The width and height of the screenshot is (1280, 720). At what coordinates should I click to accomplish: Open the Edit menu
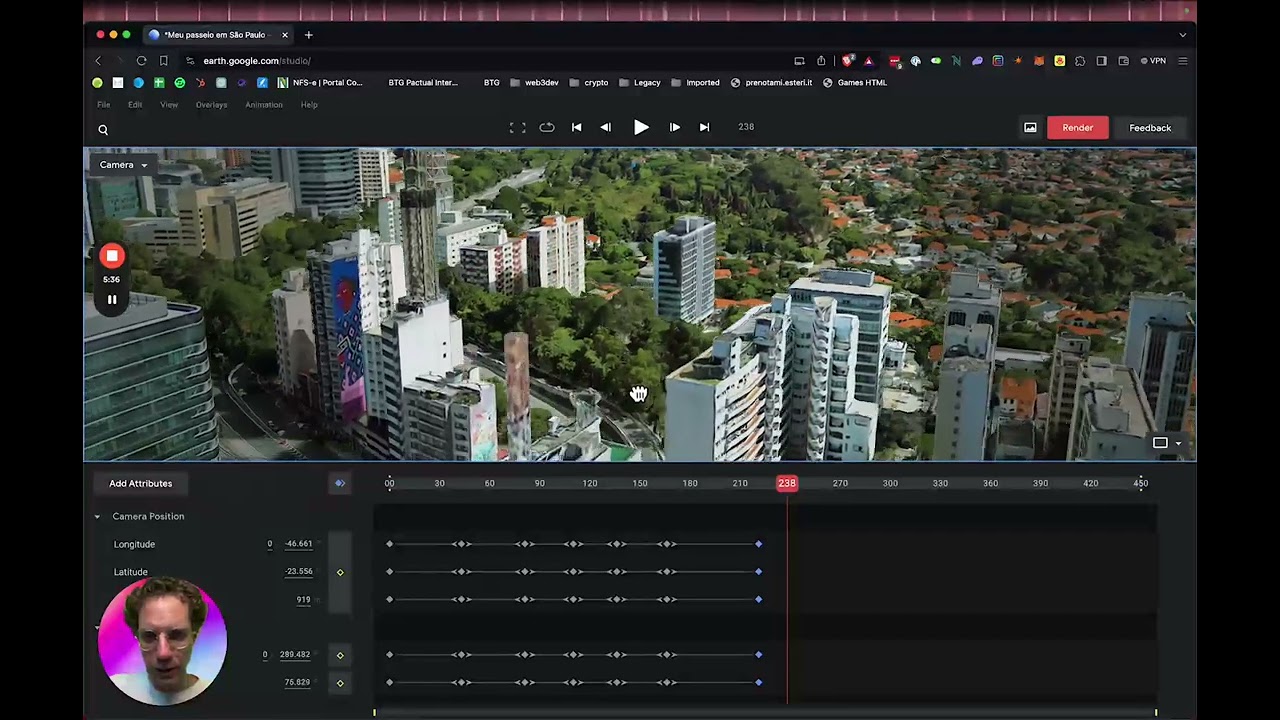pyautogui.click(x=135, y=105)
